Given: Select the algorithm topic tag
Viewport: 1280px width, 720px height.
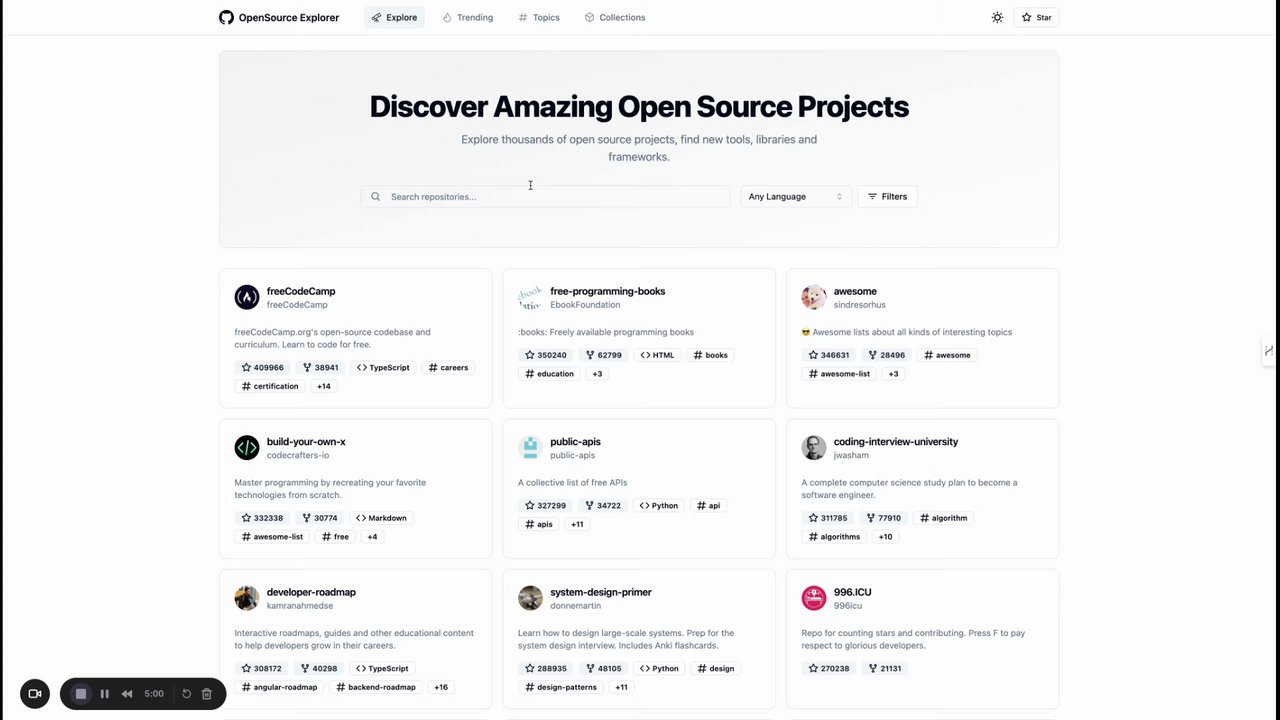Looking at the screenshot, I should 943,518.
